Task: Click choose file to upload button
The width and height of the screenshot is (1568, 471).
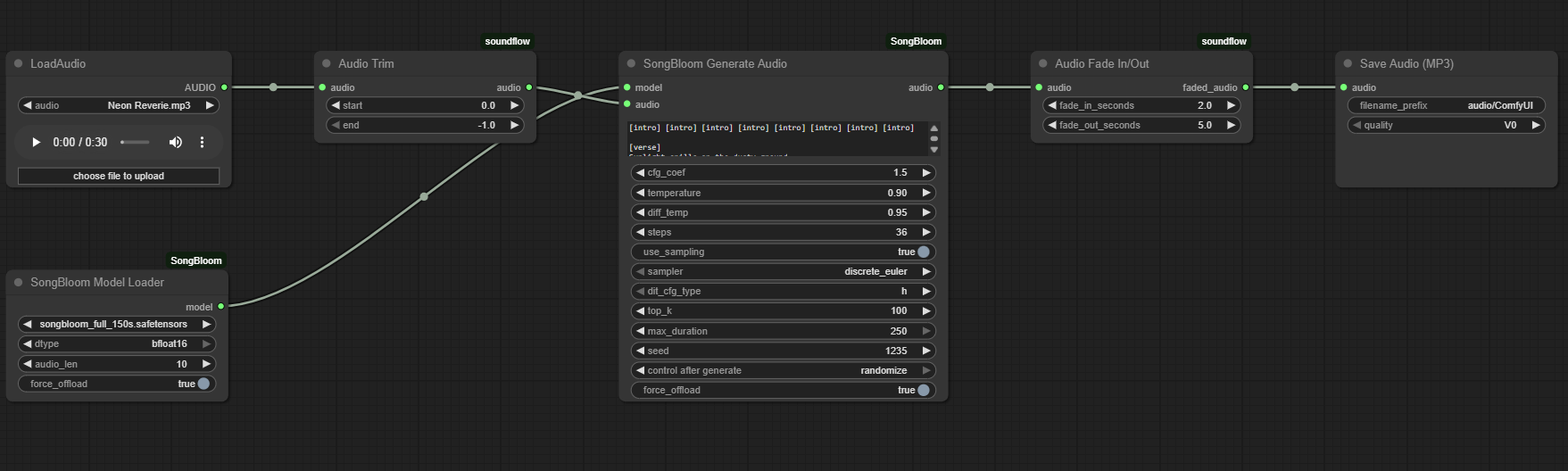Action: tap(119, 176)
